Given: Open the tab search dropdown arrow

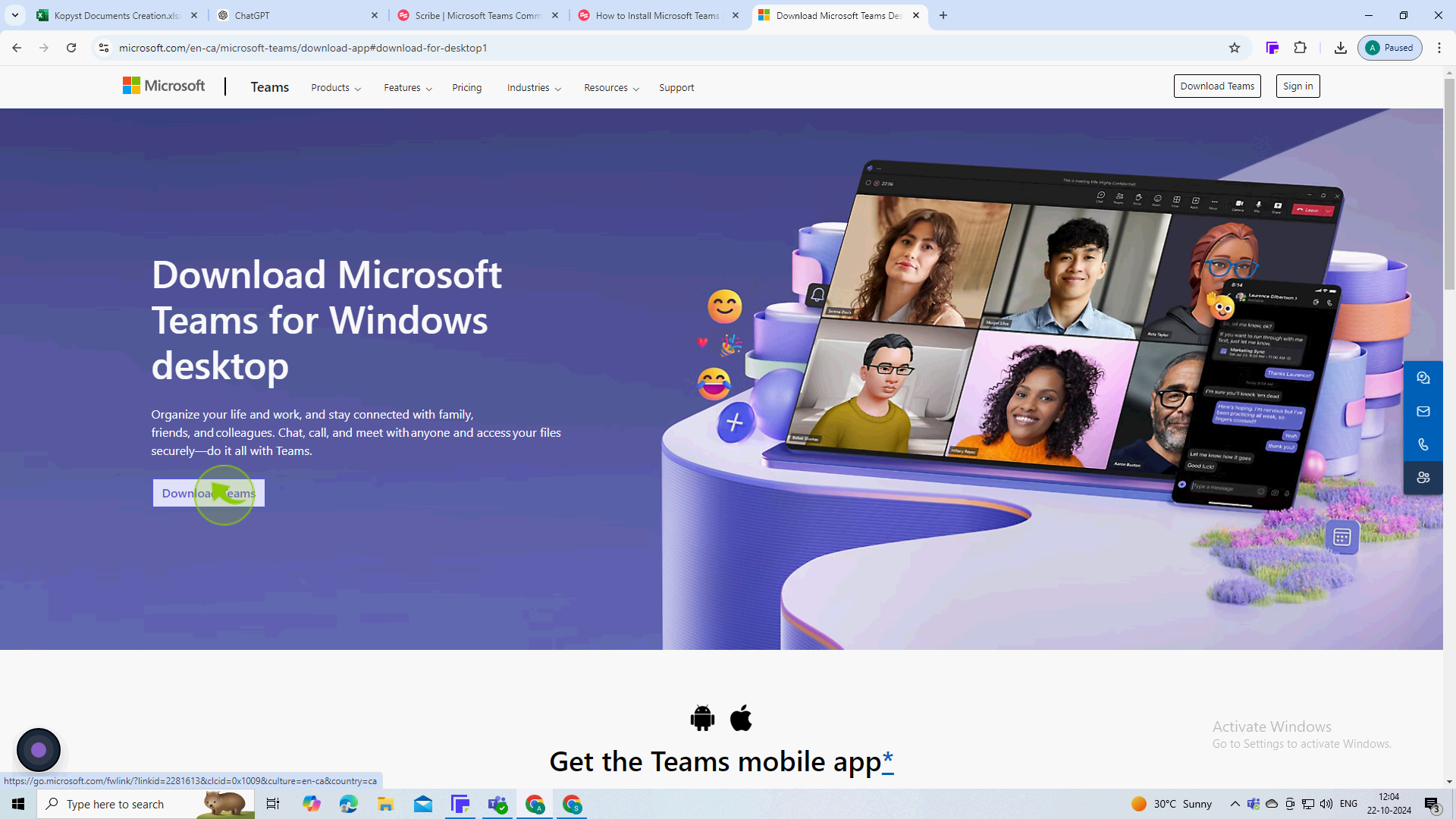Looking at the screenshot, I should click(14, 15).
